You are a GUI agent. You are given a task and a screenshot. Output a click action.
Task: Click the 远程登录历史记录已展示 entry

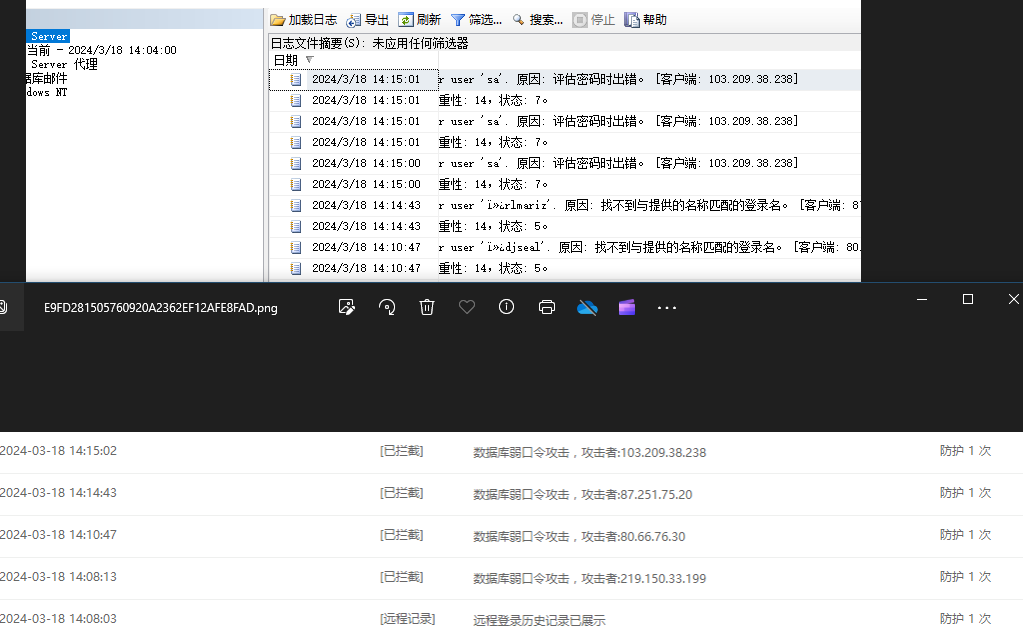(x=539, y=620)
